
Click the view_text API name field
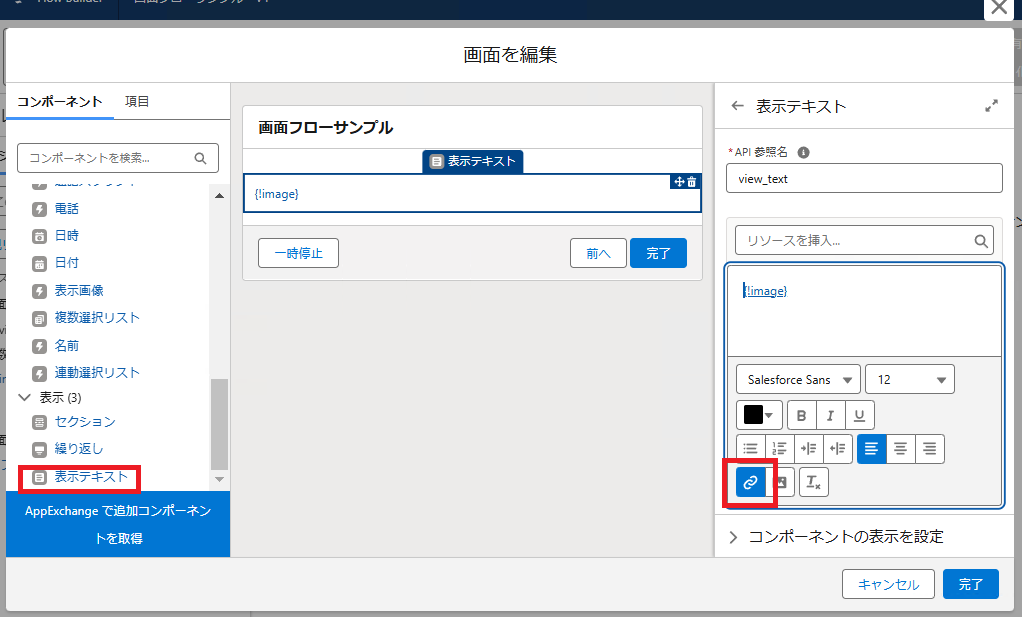pyautogui.click(x=864, y=179)
